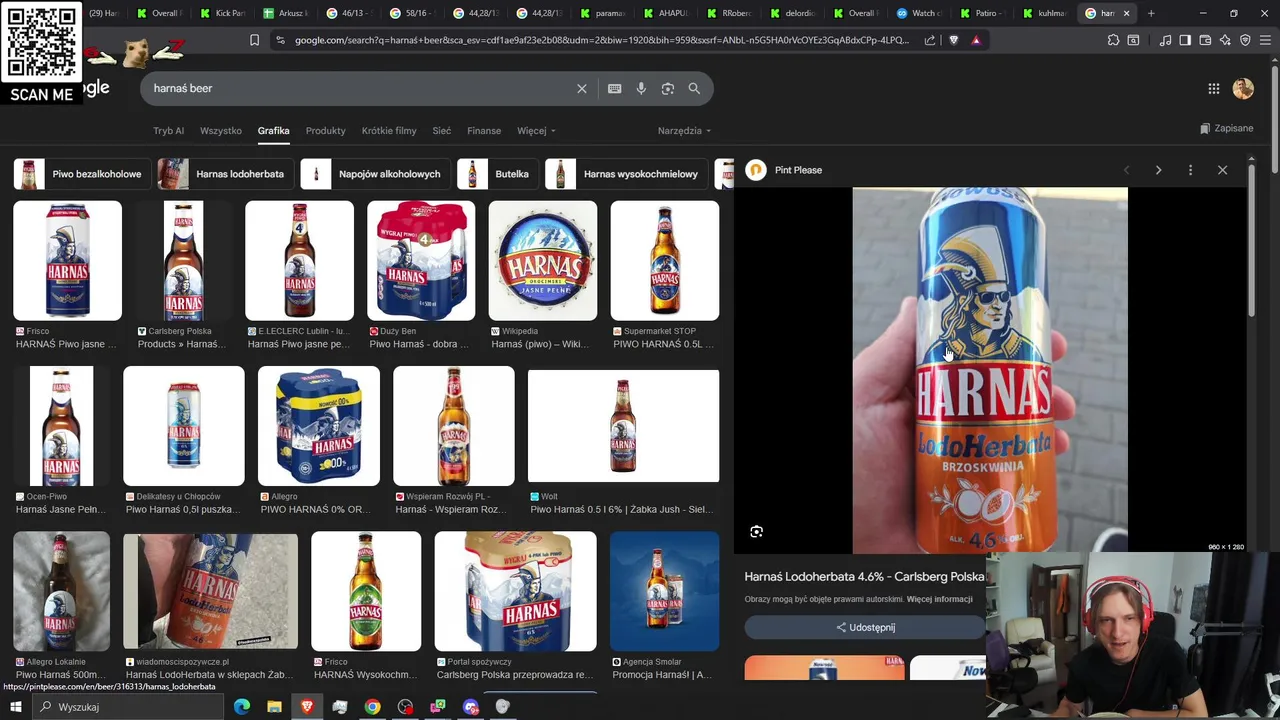Open Wolt Harnaś bottle thumbnail
1280x720 pixels.
(623, 426)
